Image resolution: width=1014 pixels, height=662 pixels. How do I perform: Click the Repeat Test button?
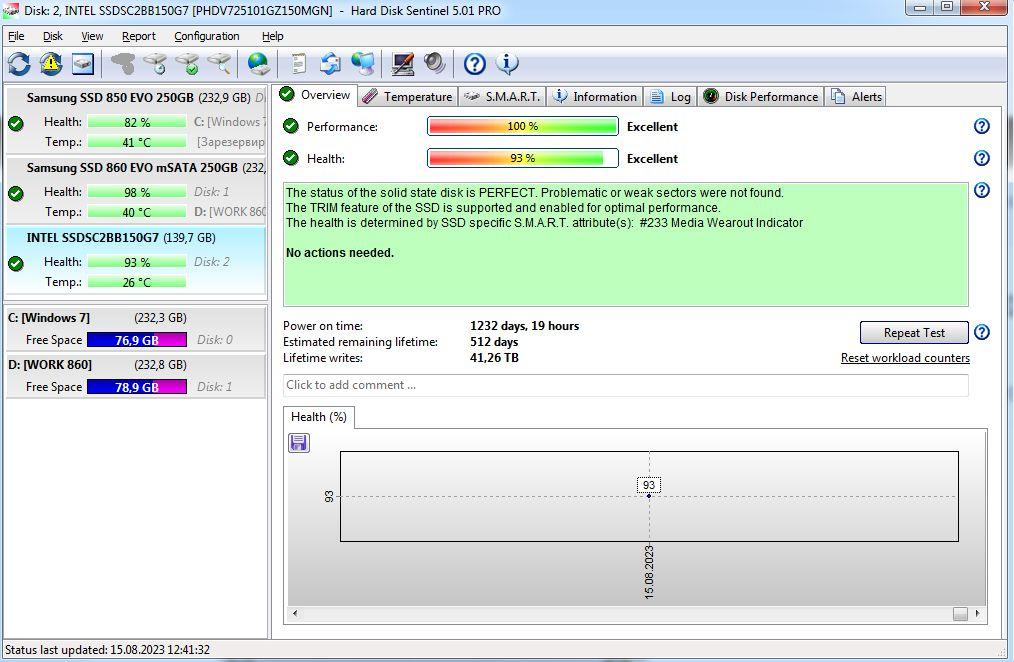point(914,332)
